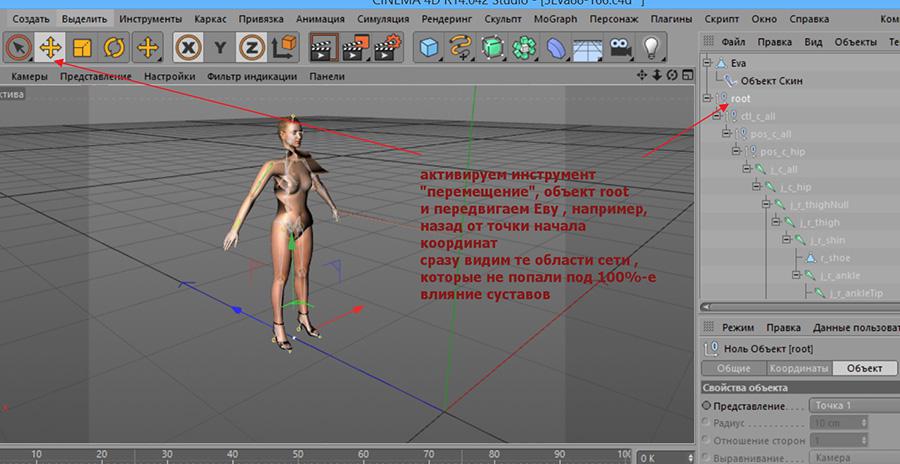Open the Представление dropdown (Точка 1)
Viewport: 900px width, 464px height.
(x=850, y=406)
